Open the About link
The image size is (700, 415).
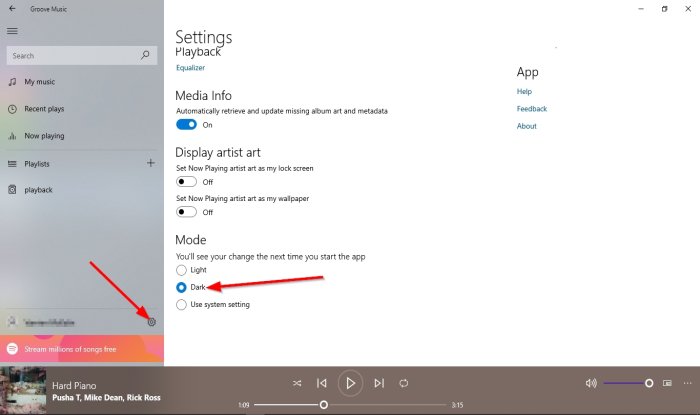coord(527,126)
